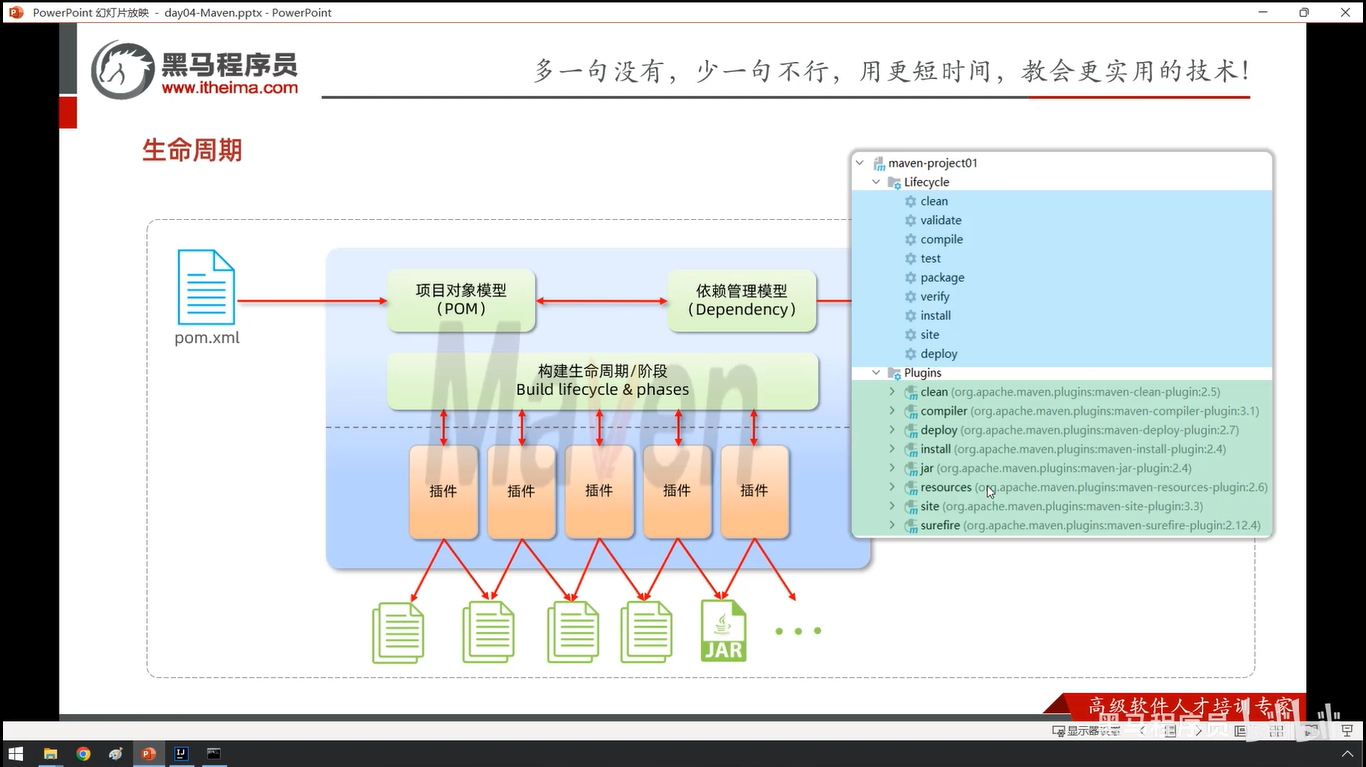Screen dimensions: 1366x767
Task: Click the maven-deploy-plugin icon
Action: (x=910, y=430)
